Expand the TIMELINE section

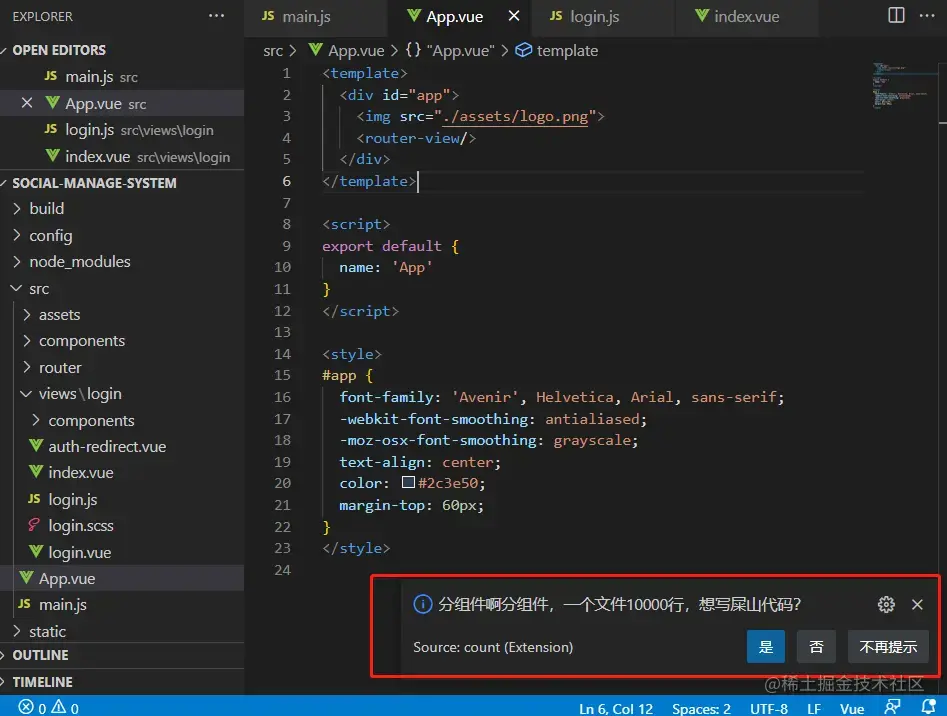42,682
